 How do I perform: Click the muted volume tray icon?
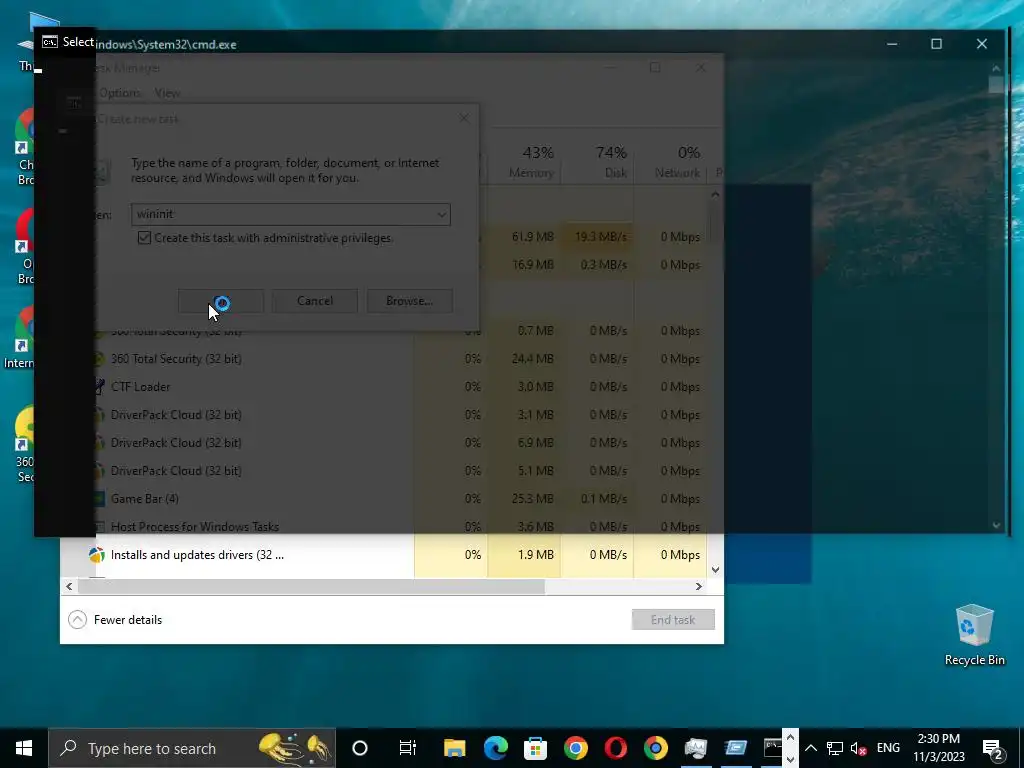[x=859, y=748]
